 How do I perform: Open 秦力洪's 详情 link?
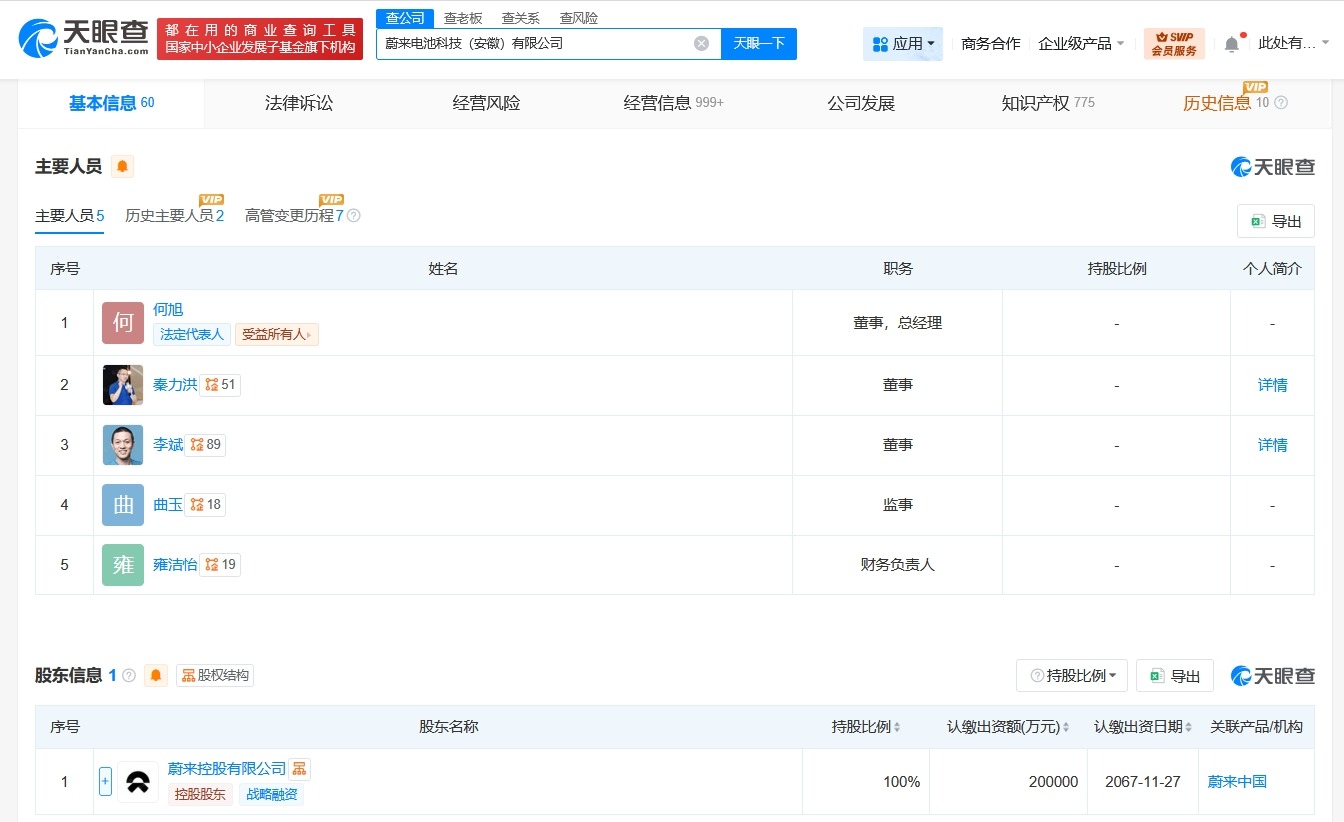click(1271, 384)
